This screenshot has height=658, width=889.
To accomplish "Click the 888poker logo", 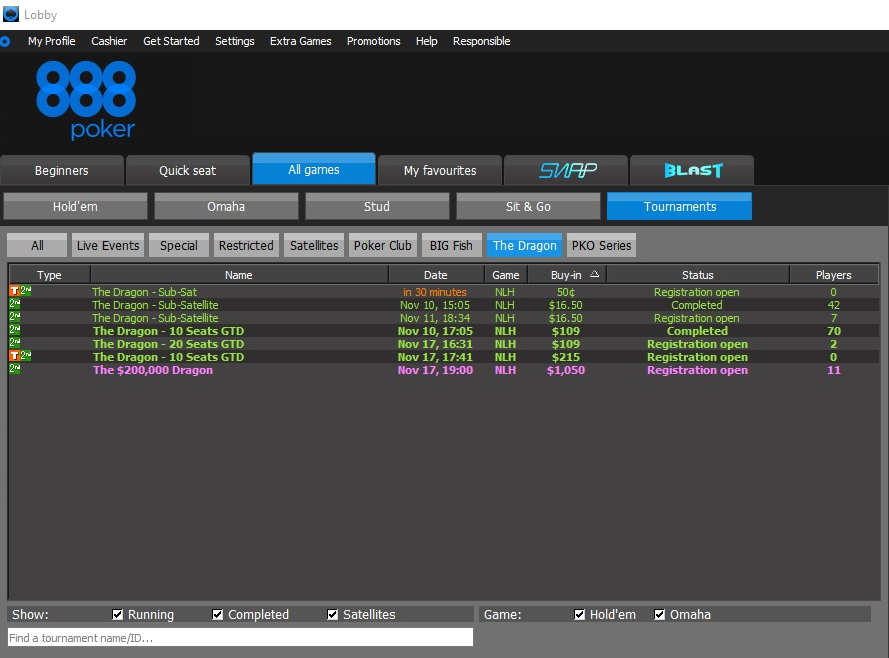I will point(86,100).
